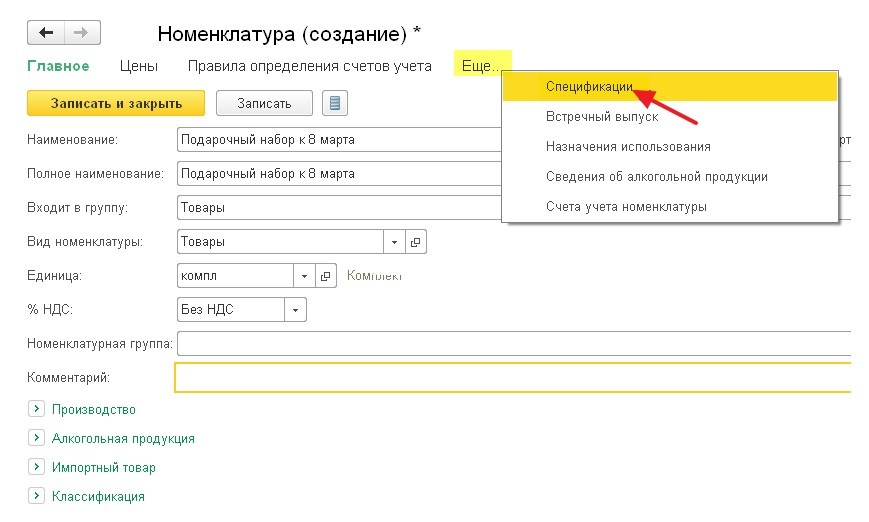Click the Импортный товар section link
Viewport: 869px width, 522px height.
(104, 467)
